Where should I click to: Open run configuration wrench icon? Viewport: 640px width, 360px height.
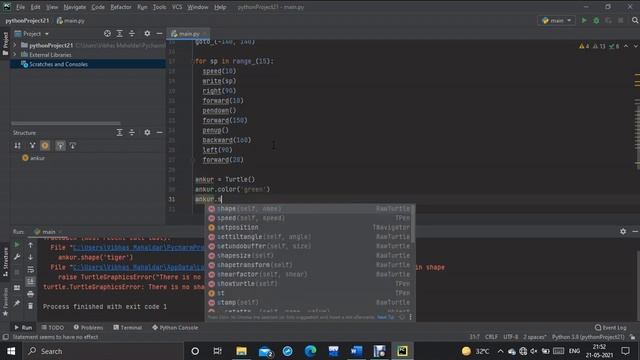(17, 257)
